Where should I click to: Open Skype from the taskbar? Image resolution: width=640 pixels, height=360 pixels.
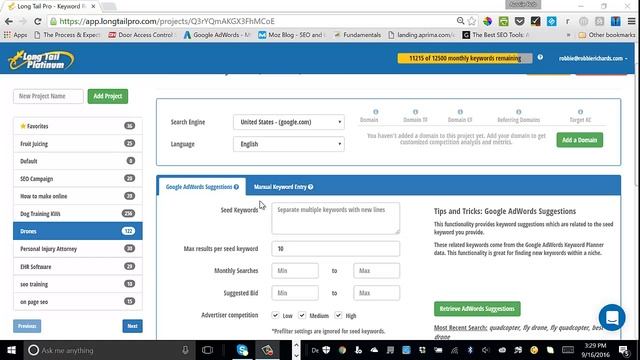click(242, 350)
